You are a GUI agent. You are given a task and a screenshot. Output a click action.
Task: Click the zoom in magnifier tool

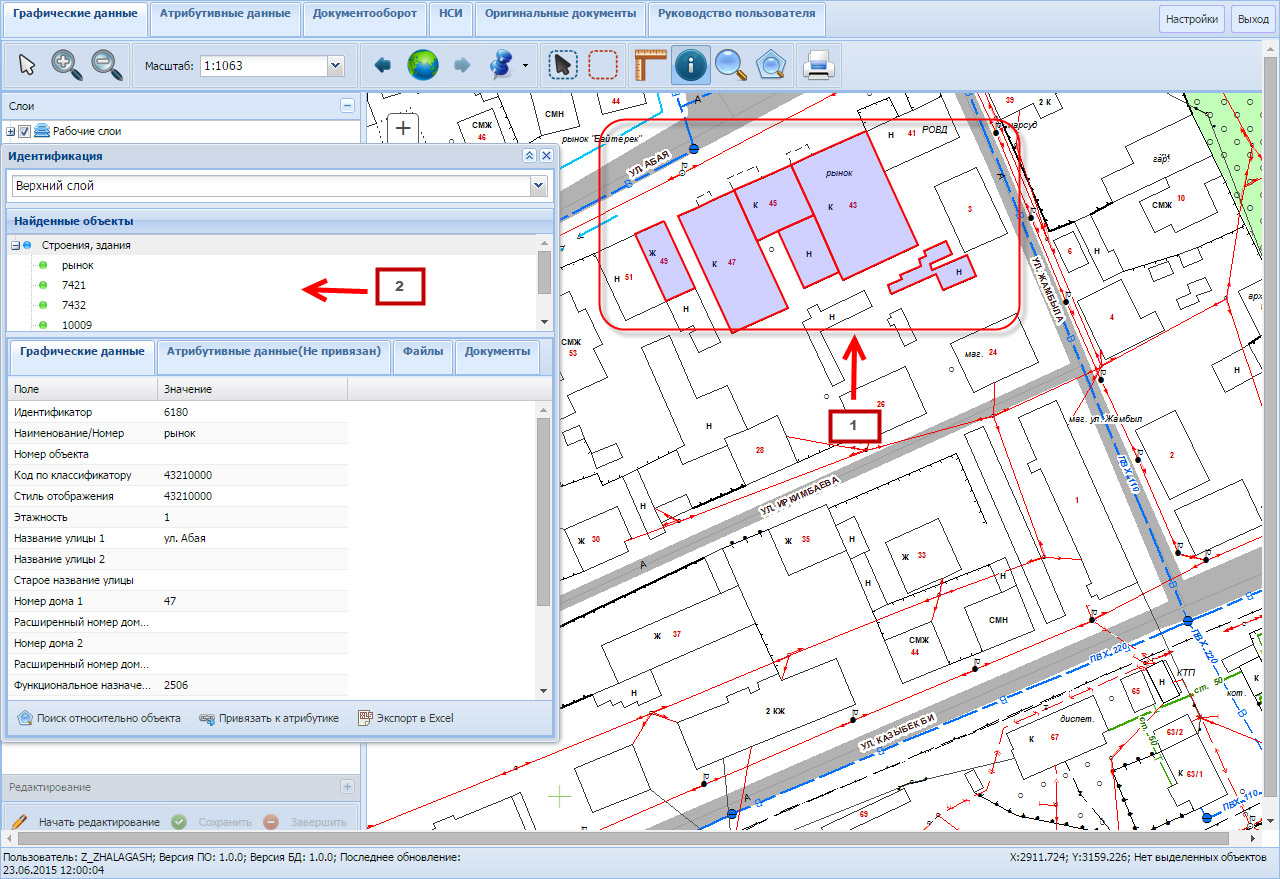point(66,65)
